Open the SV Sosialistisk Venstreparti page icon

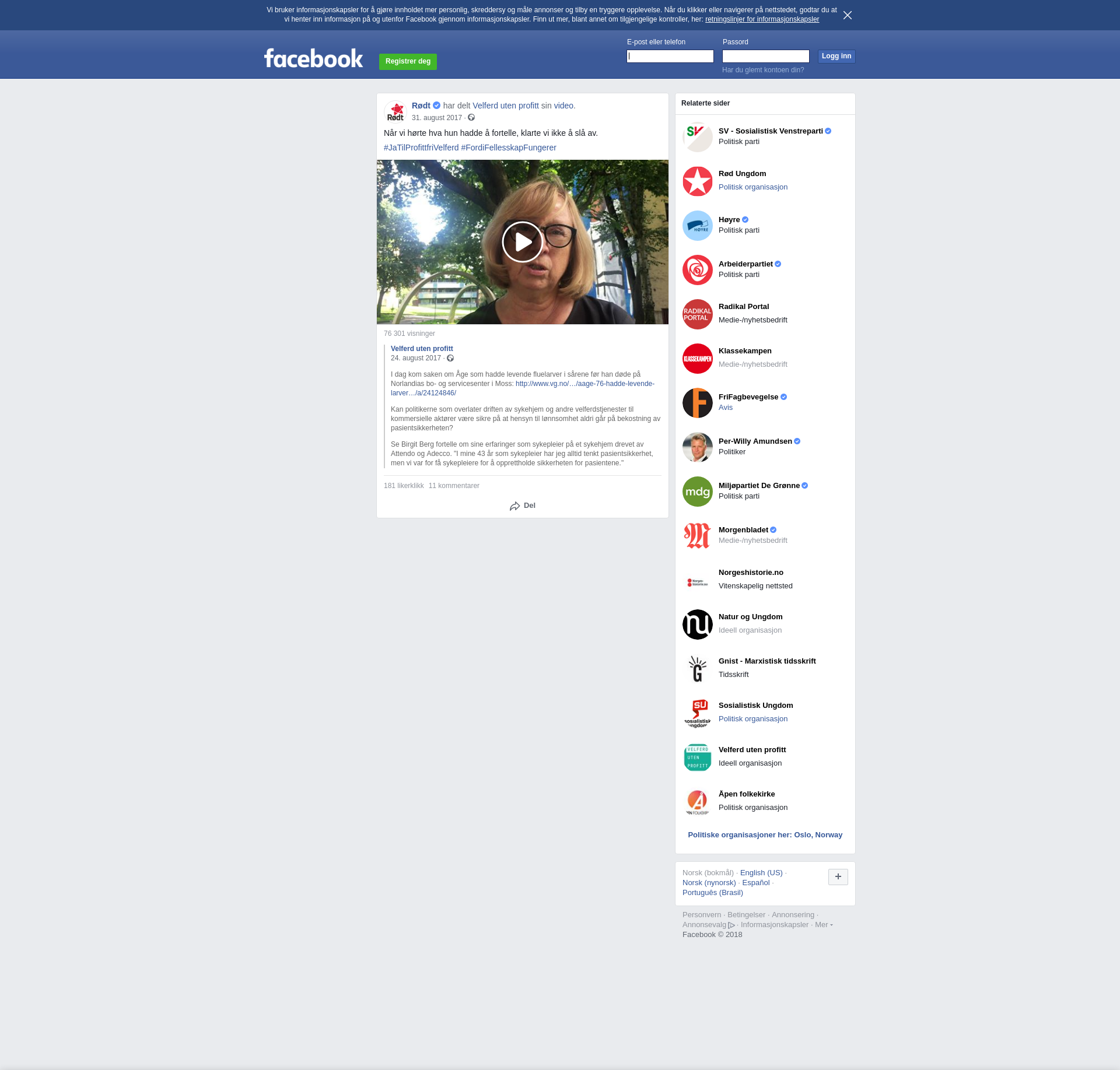(697, 137)
